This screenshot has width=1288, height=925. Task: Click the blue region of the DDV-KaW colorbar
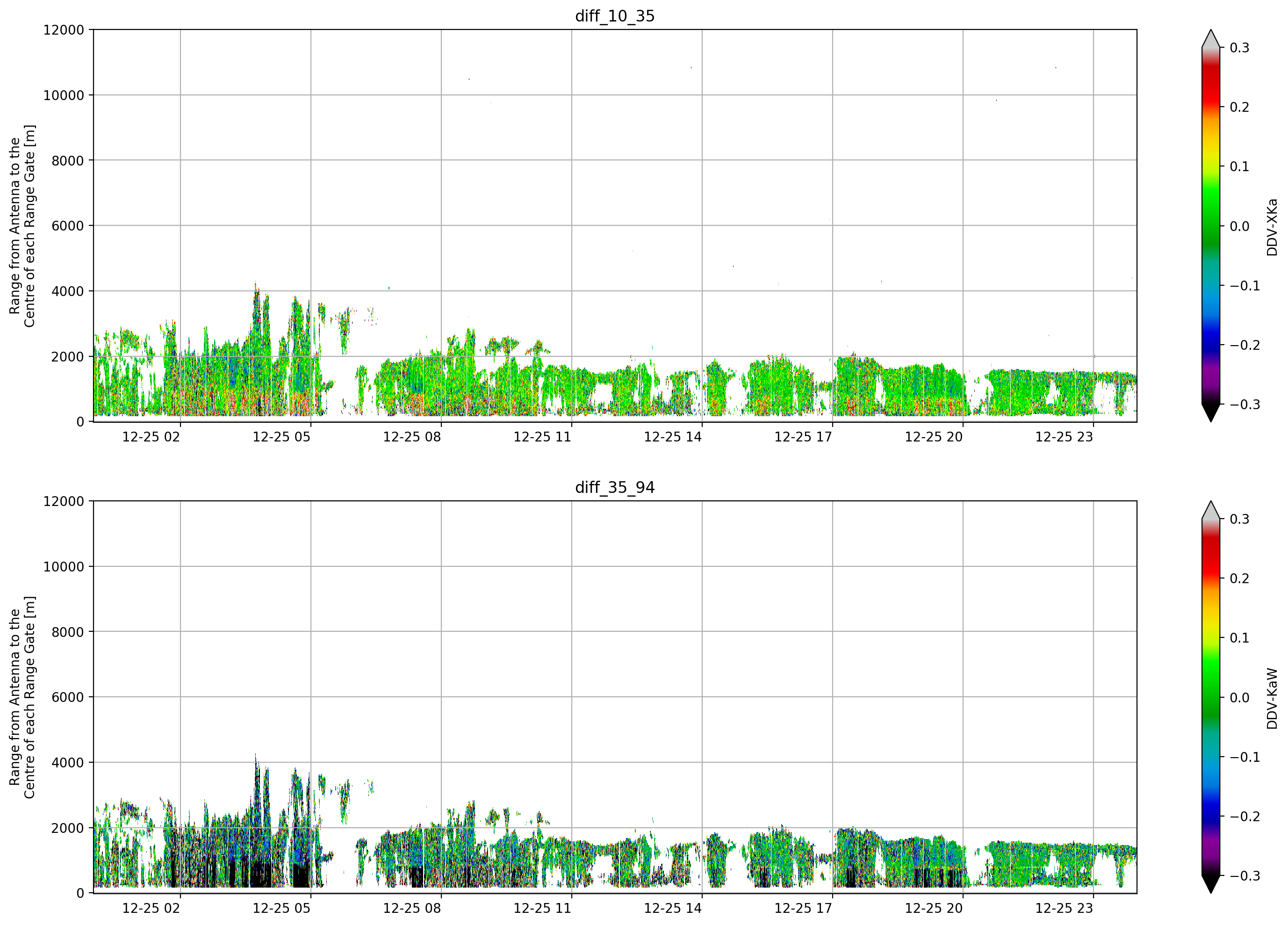coord(1211,809)
